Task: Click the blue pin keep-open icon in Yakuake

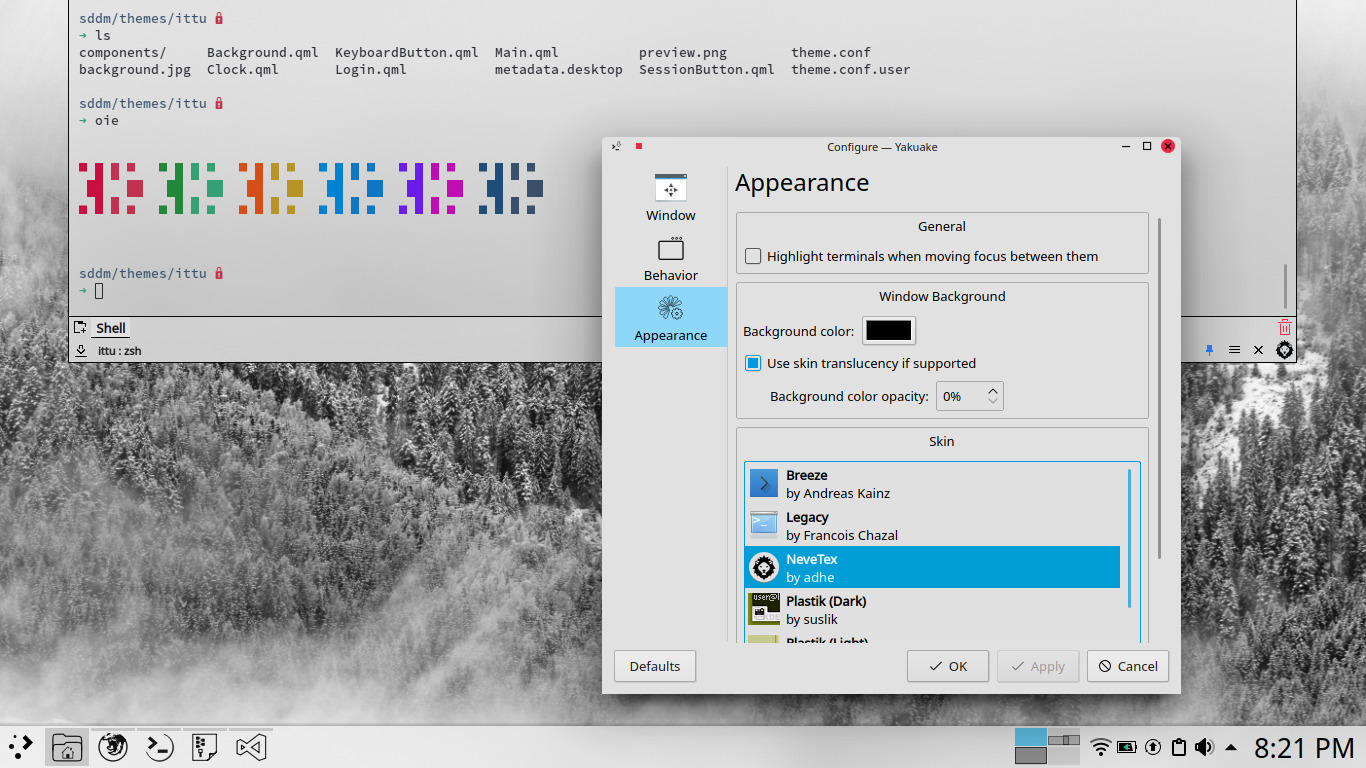Action: pyautogui.click(x=1209, y=350)
